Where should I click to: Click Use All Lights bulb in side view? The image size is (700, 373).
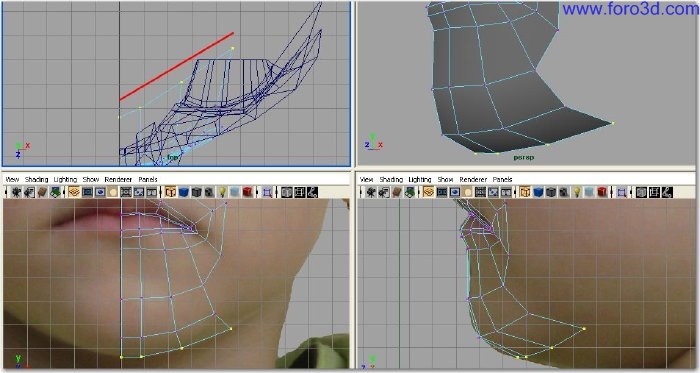coord(577,192)
